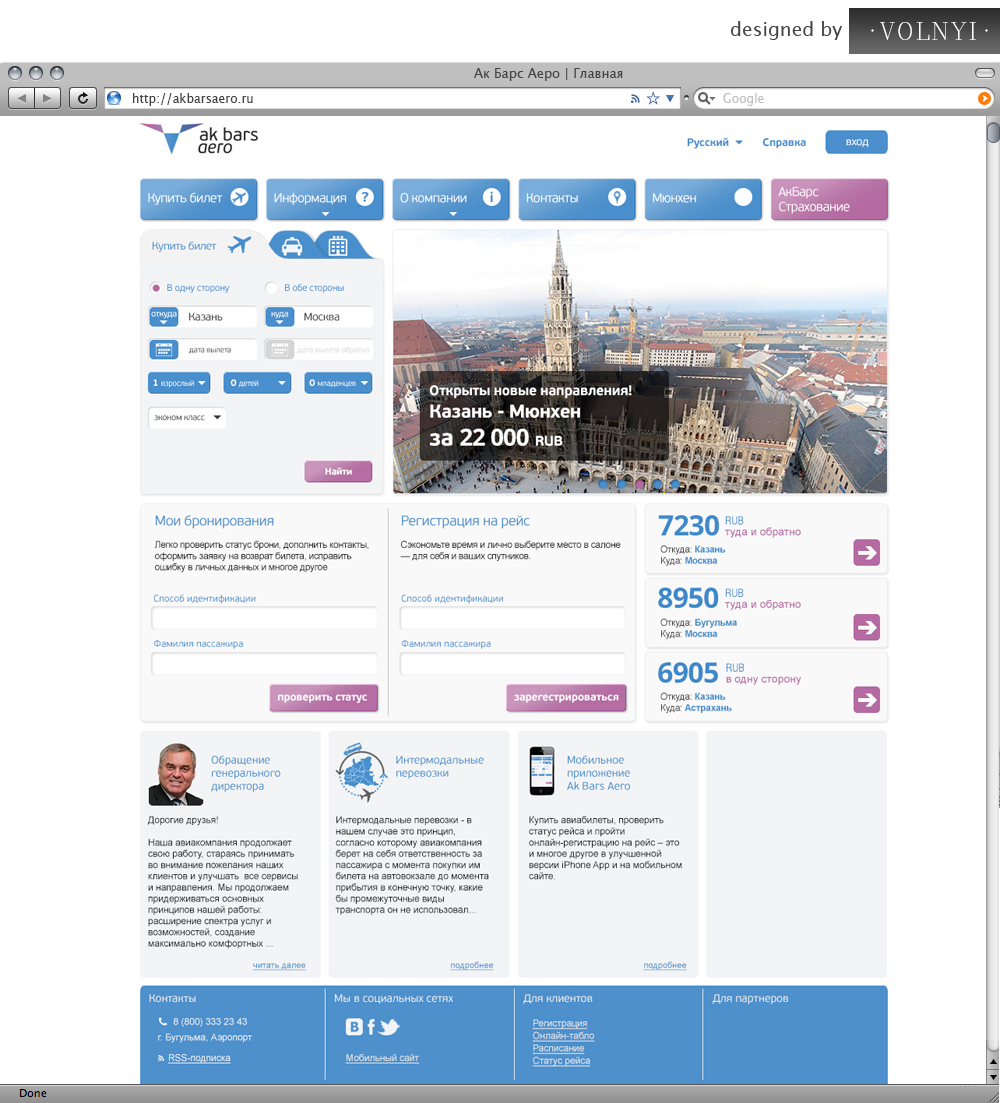Click the browser back arrow button
The image size is (1000, 1103).
coord(21,98)
